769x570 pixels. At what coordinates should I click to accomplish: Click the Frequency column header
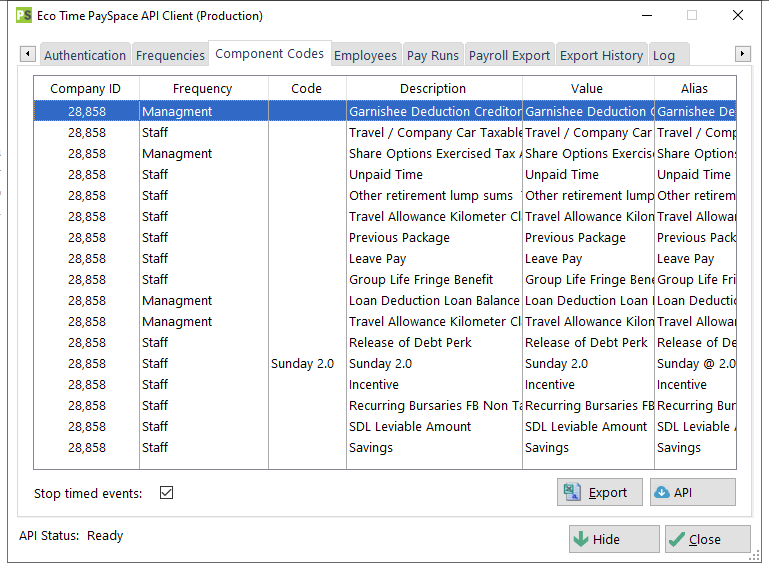pyautogui.click(x=204, y=88)
